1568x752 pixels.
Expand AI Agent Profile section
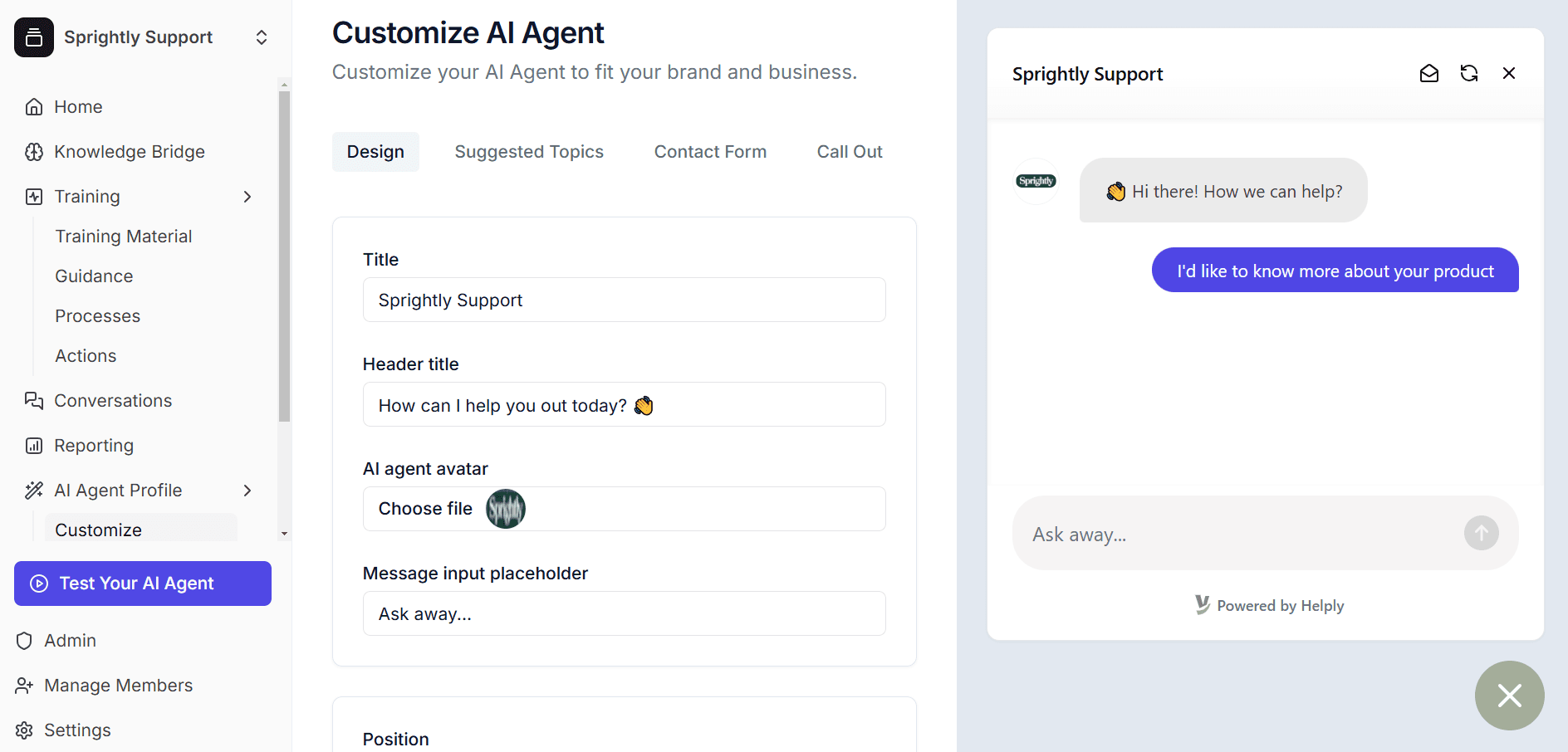(247, 490)
